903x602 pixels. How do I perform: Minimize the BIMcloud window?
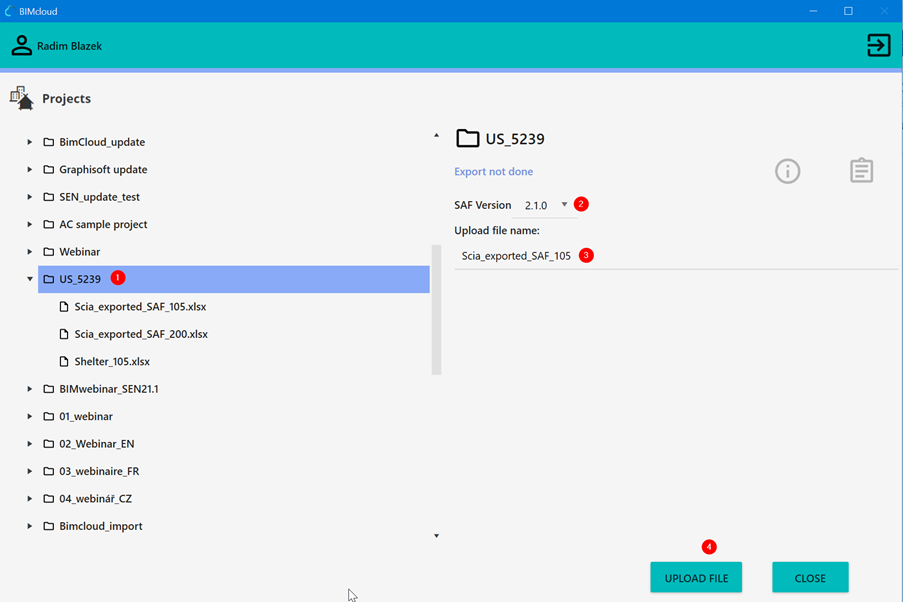(813, 11)
